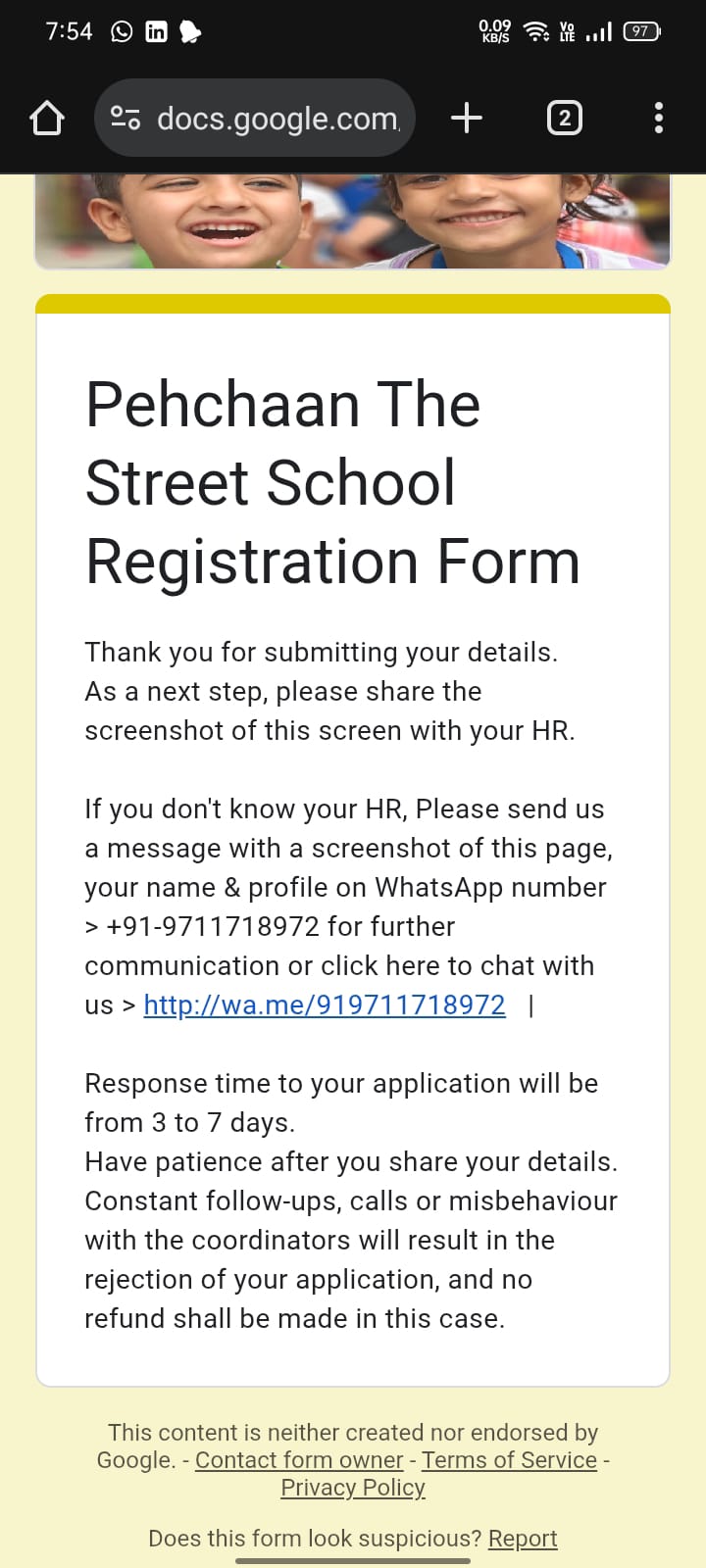
Task: Tap the phone number +91-9711718972 text
Action: click(213, 927)
